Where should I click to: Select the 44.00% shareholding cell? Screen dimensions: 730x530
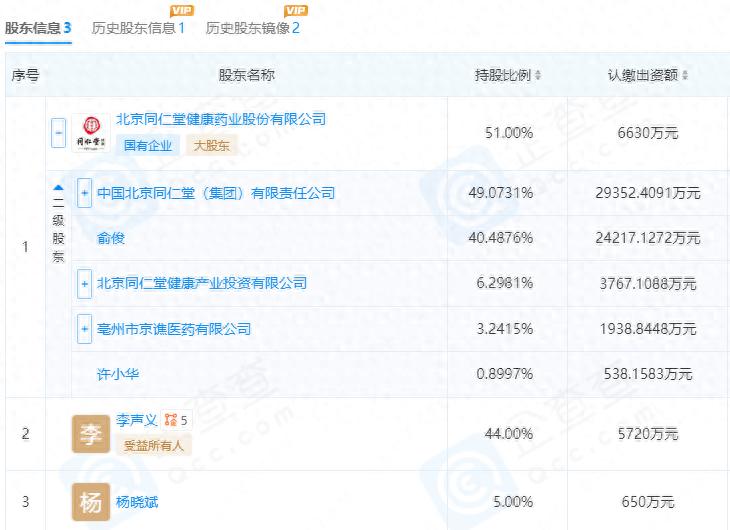click(509, 434)
